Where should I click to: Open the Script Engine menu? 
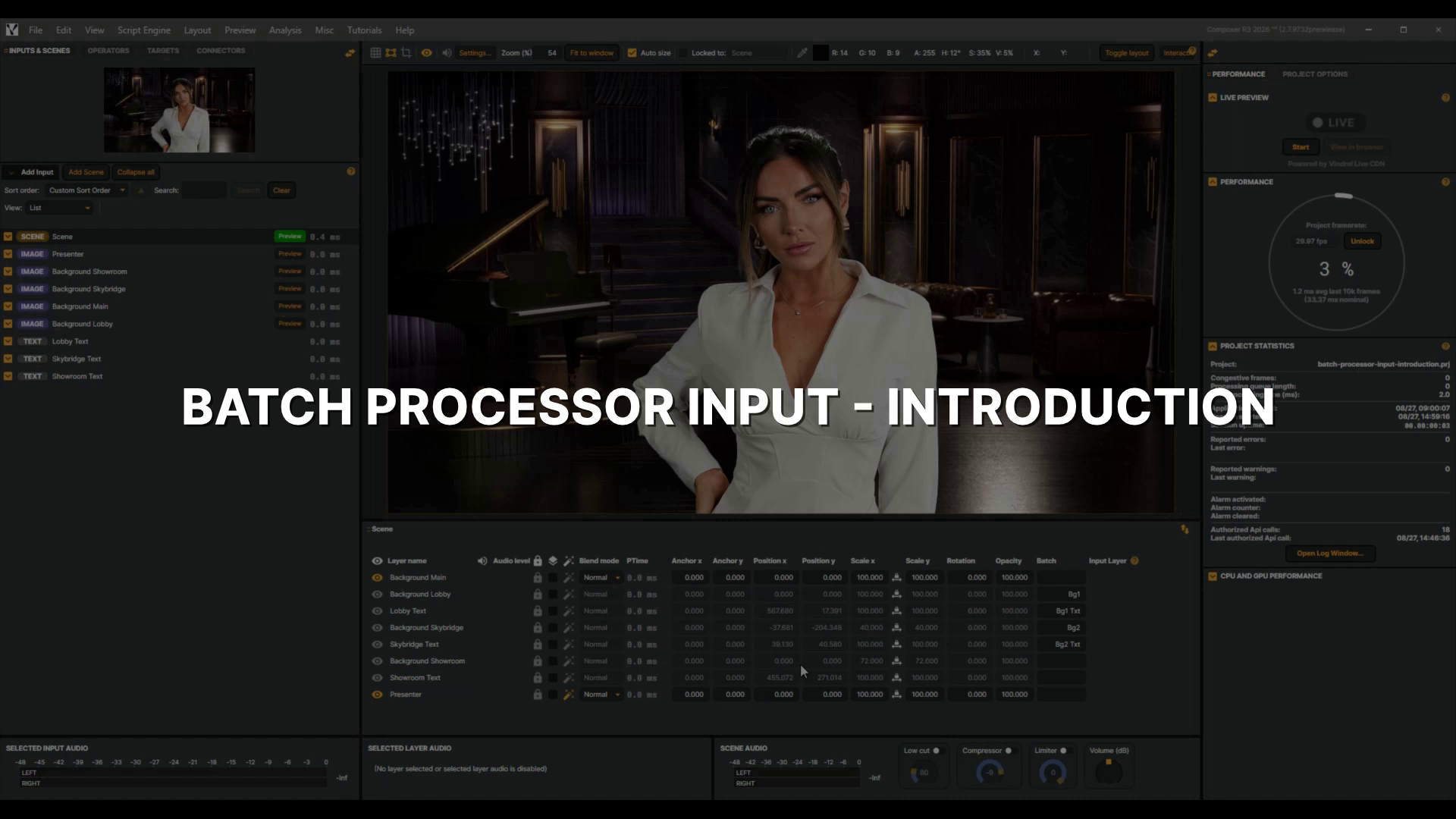pos(143,30)
